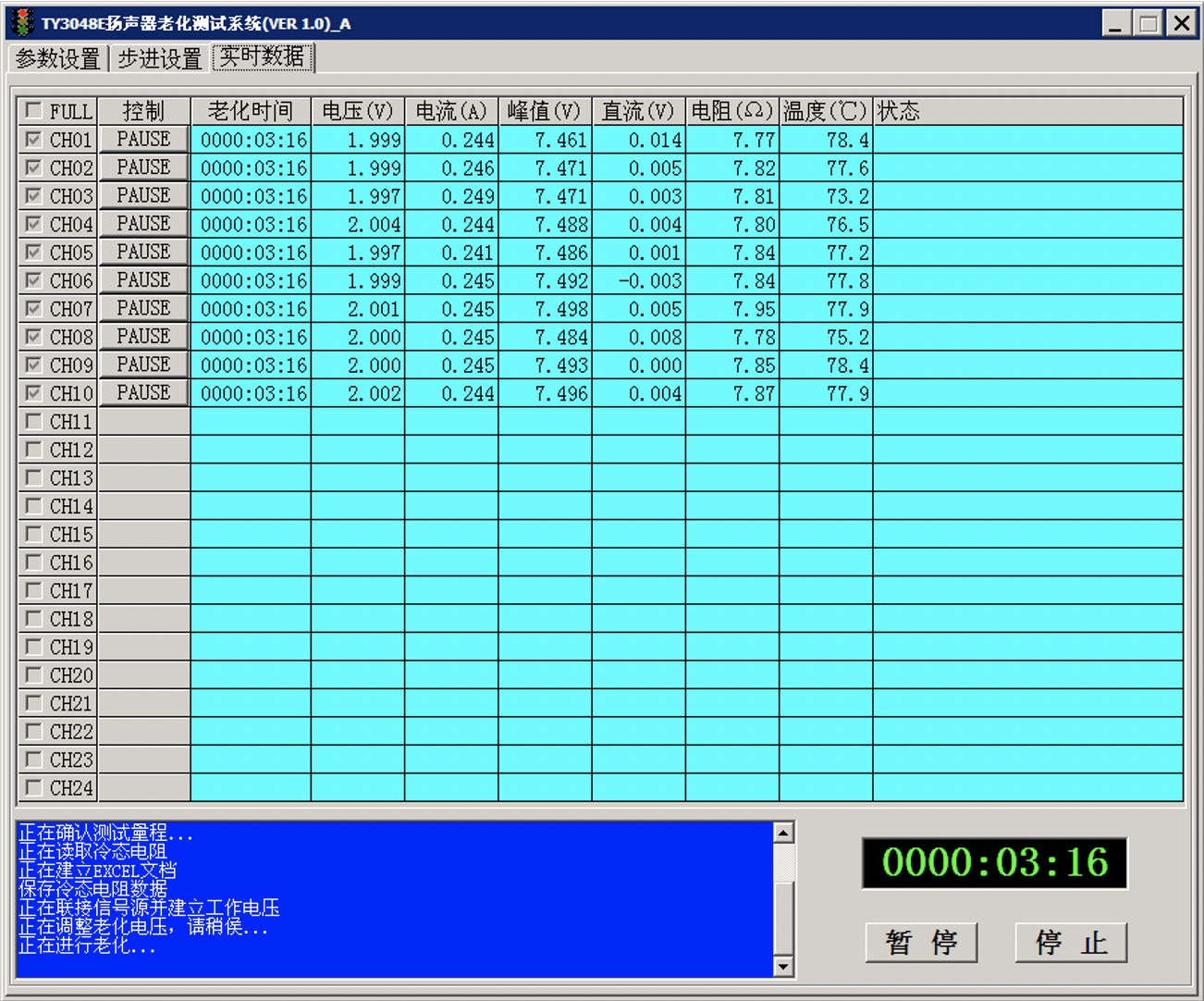Click PAUSE button for CH10
1204x1001 pixels.
pyautogui.click(x=143, y=393)
